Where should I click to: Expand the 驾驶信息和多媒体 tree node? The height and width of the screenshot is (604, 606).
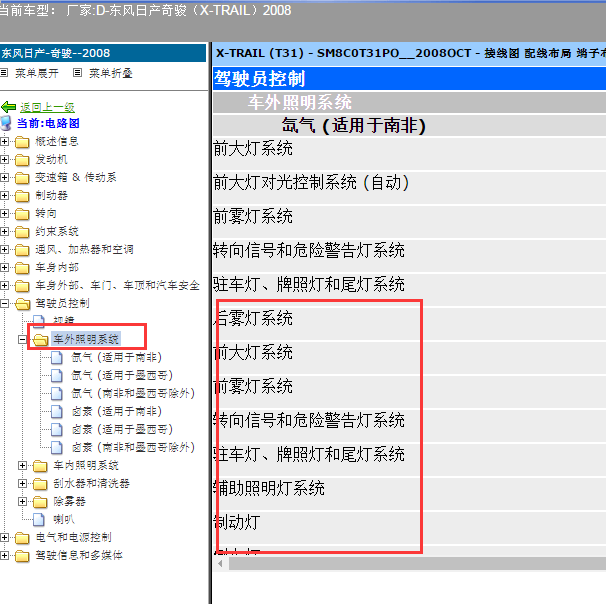pyautogui.click(x=4, y=555)
